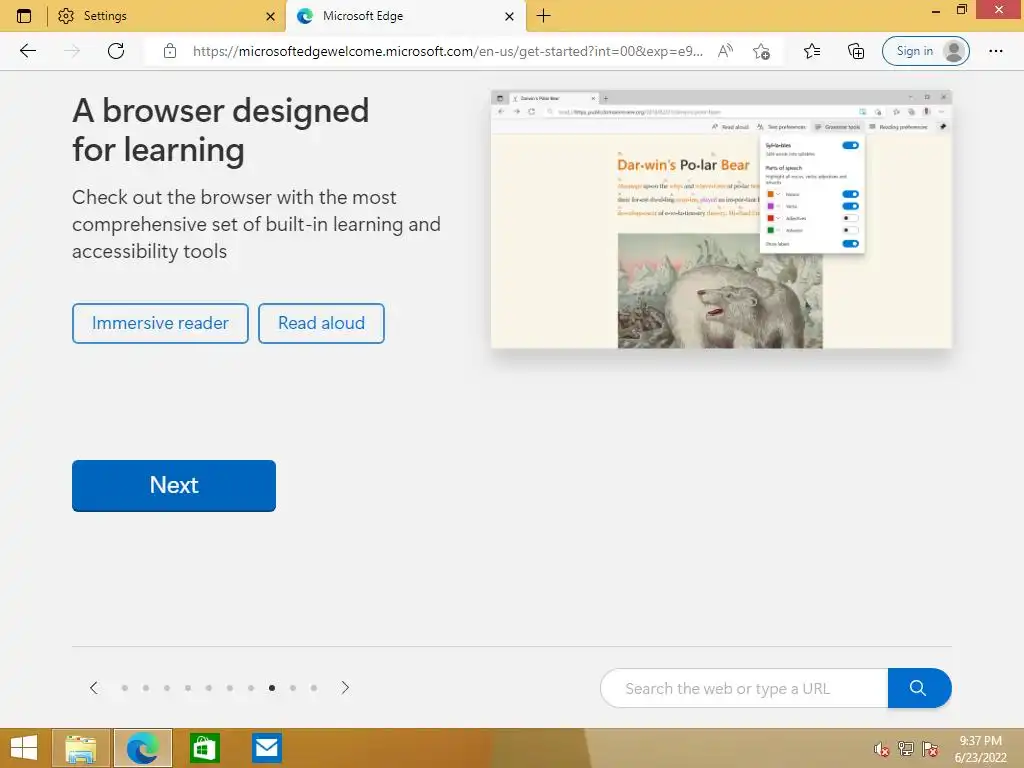Open File Explorer from taskbar

click(80, 748)
